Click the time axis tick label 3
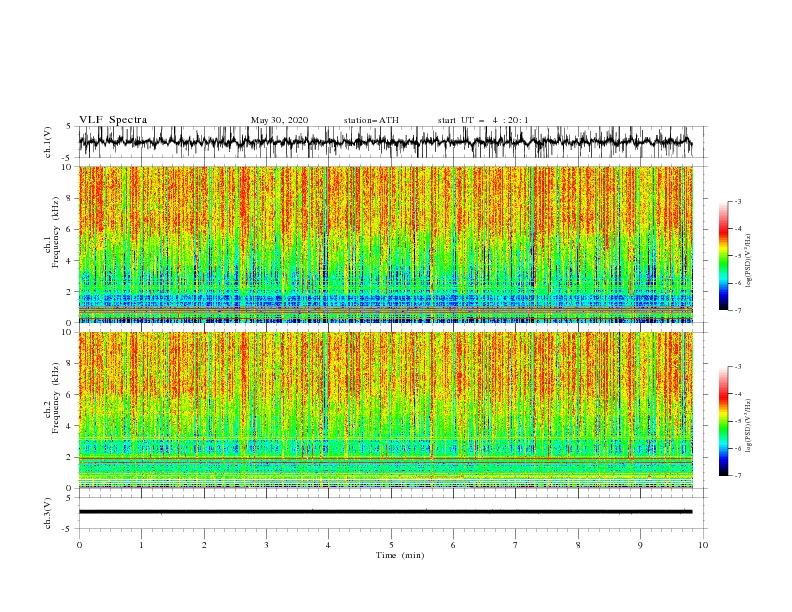Screen dimensions: 792x612 tap(266, 545)
